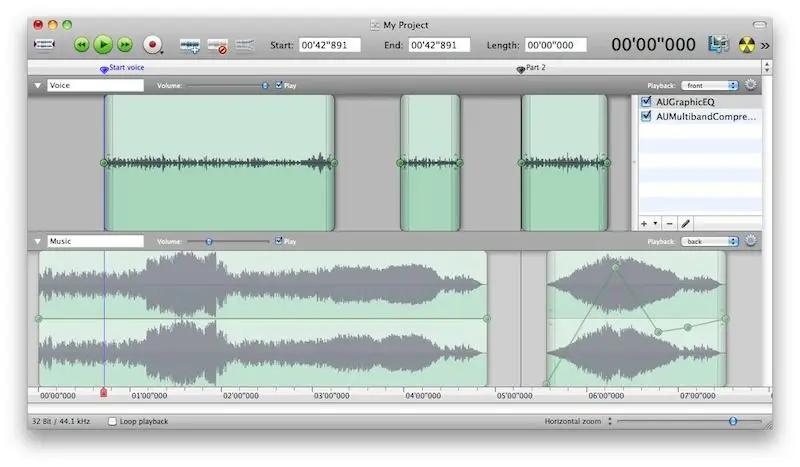Enable the Loop playback checkbox
Viewport: 800px width, 467px height.
112,422
